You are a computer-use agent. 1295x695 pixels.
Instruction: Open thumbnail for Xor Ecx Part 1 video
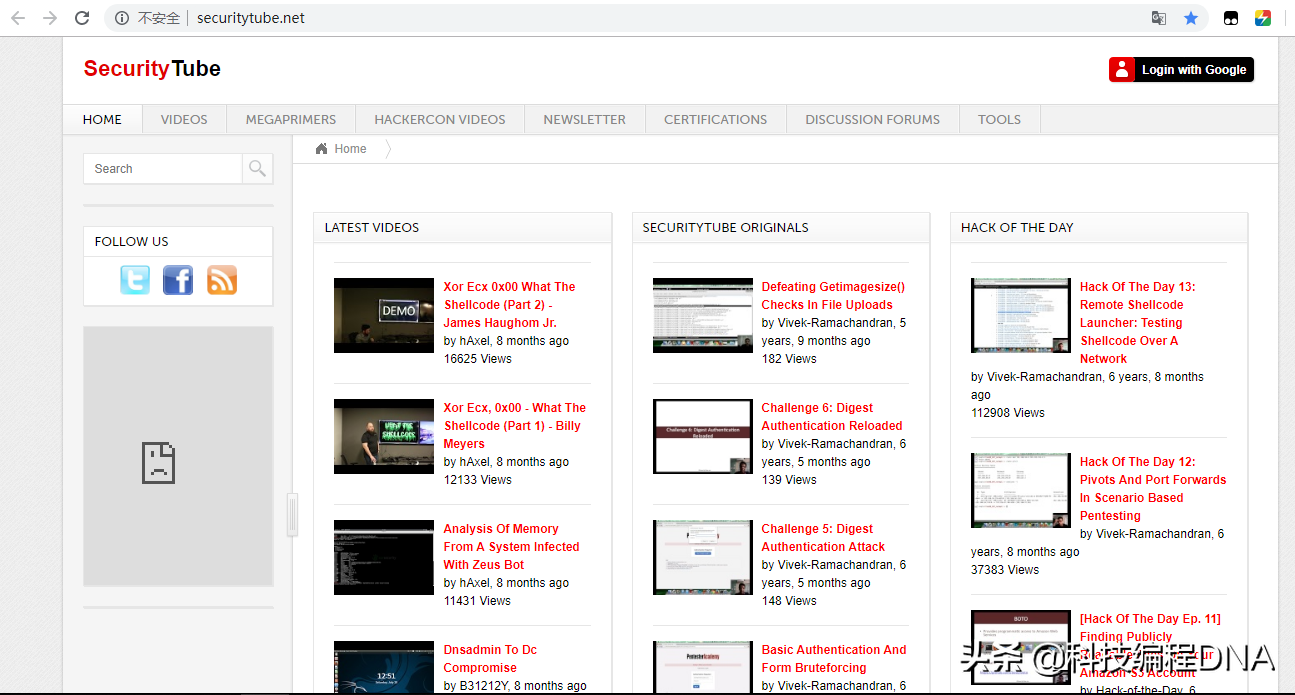tap(384, 436)
